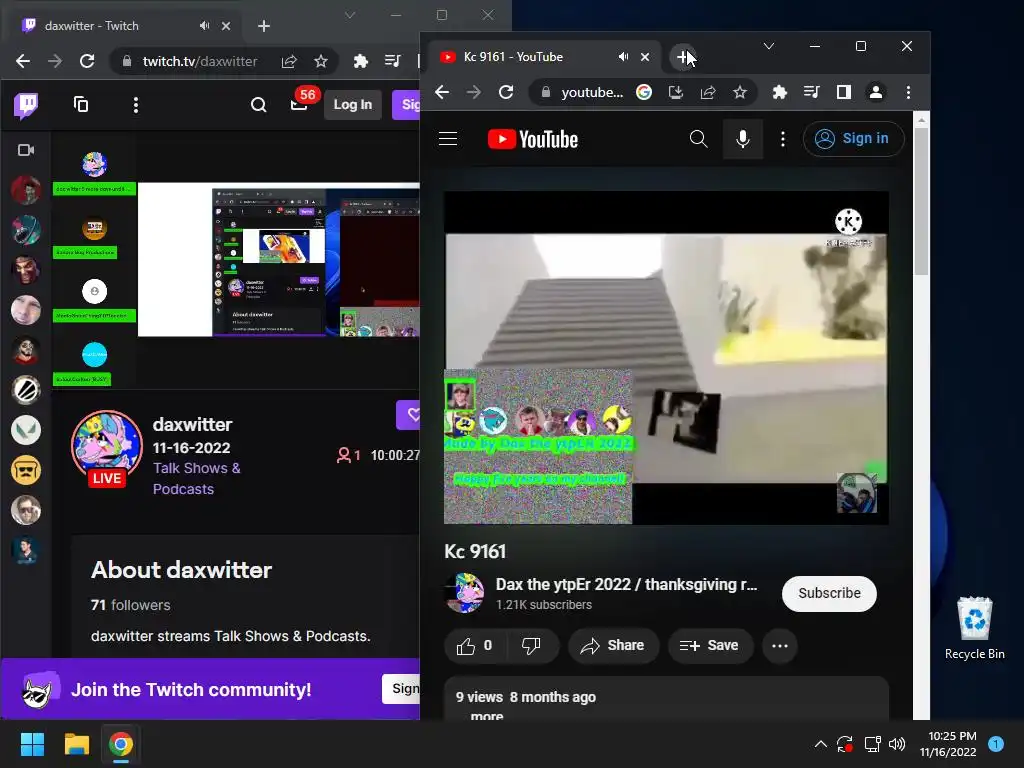Screen dimensions: 1024x768
Task: Share YouTube page from address bar icon
Action: pyautogui.click(x=708, y=92)
